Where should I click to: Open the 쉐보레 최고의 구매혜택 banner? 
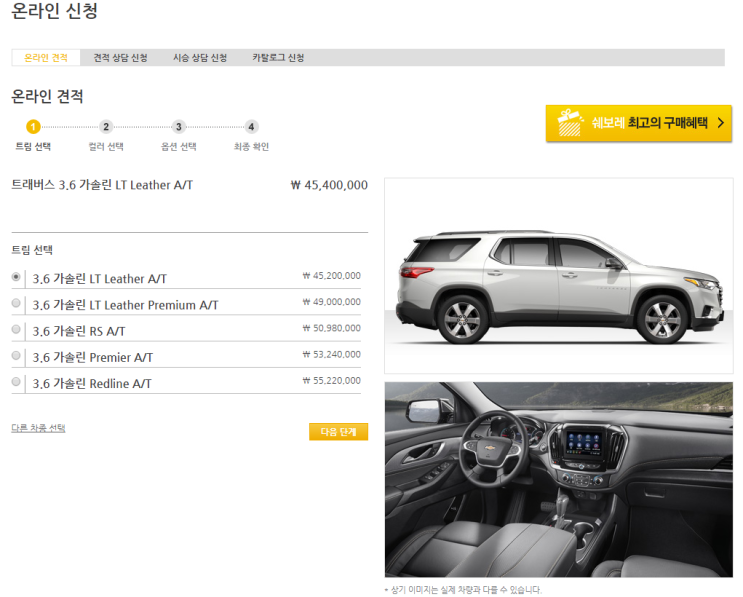coord(638,123)
